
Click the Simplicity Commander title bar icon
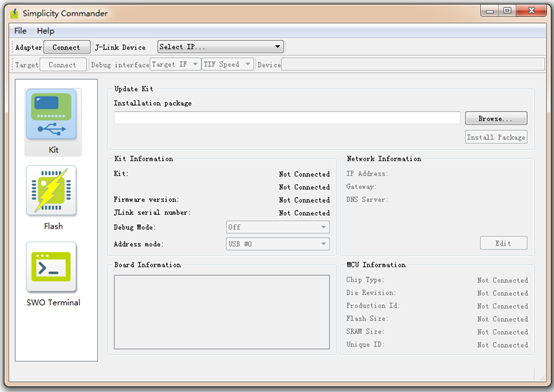14,13
